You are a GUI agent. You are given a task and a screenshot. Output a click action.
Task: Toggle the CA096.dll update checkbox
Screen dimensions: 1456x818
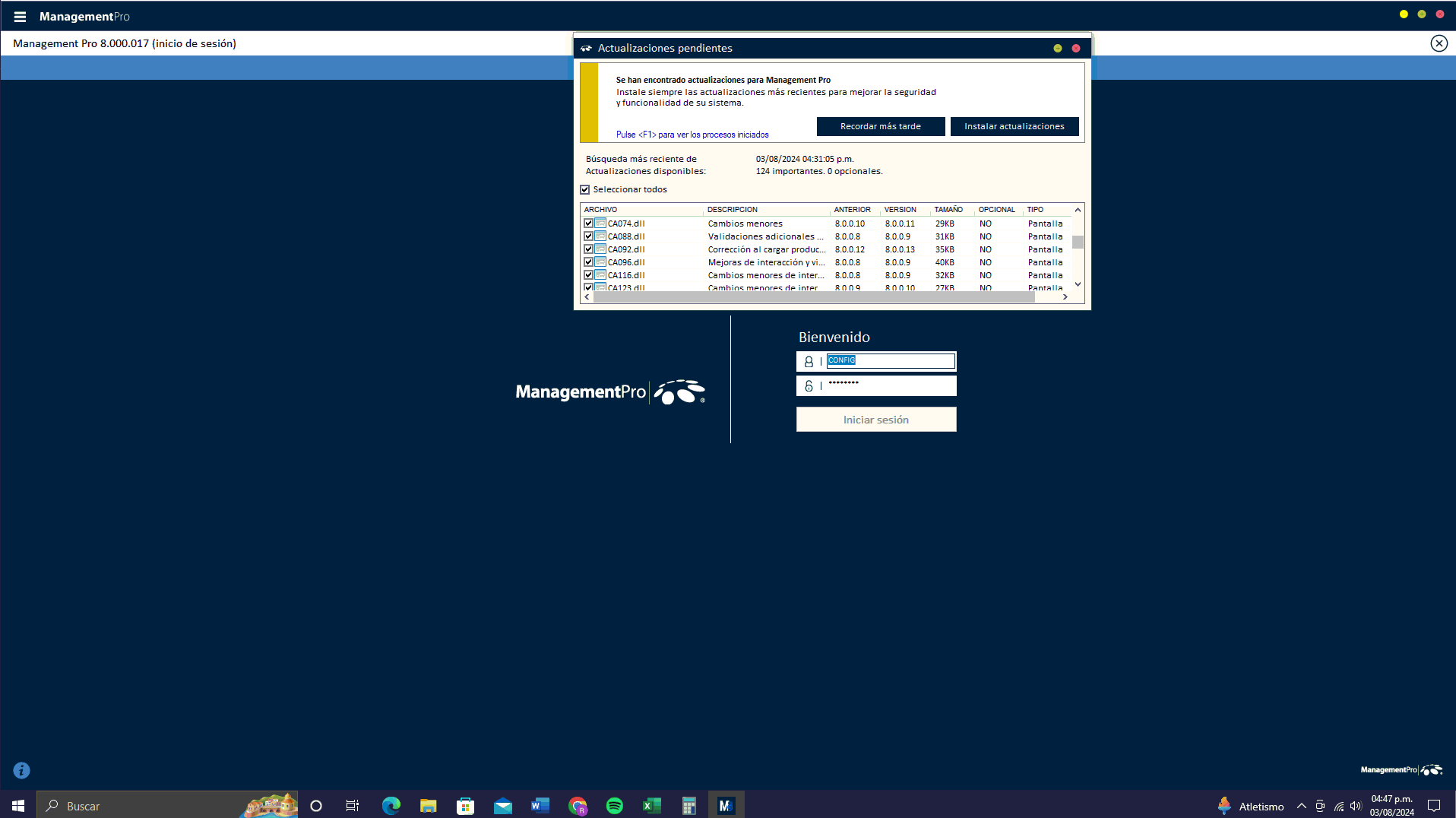click(x=588, y=262)
